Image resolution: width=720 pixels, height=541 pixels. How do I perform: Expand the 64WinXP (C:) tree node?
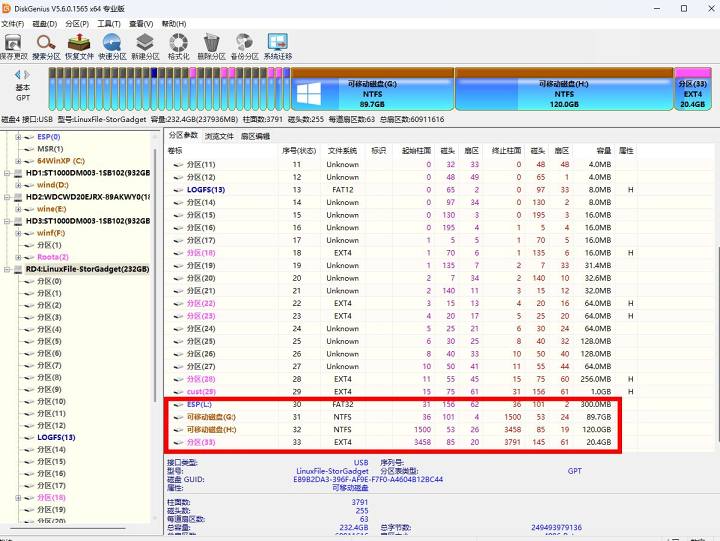click(x=18, y=161)
